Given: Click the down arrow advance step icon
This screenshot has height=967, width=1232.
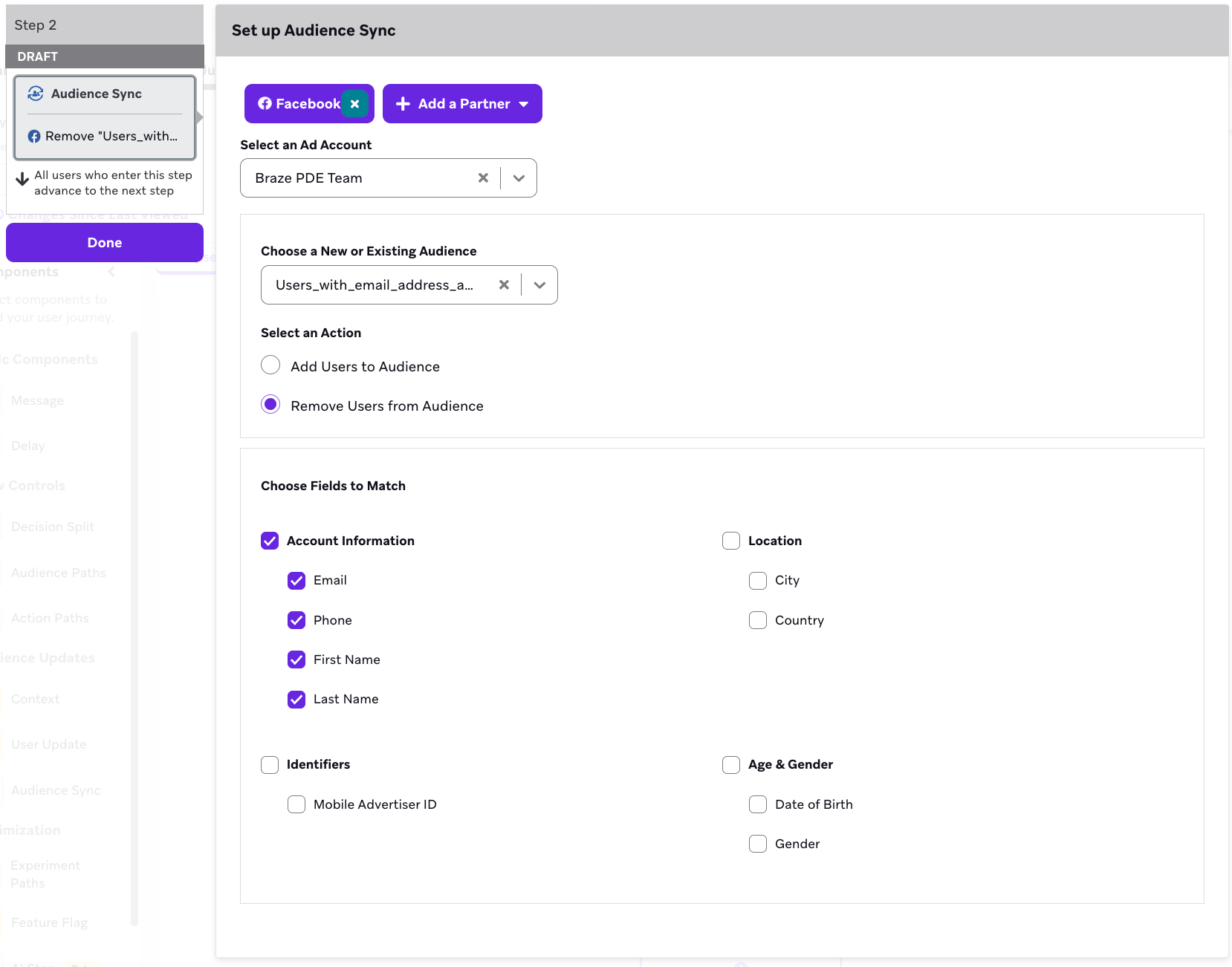Looking at the screenshot, I should (x=22, y=179).
